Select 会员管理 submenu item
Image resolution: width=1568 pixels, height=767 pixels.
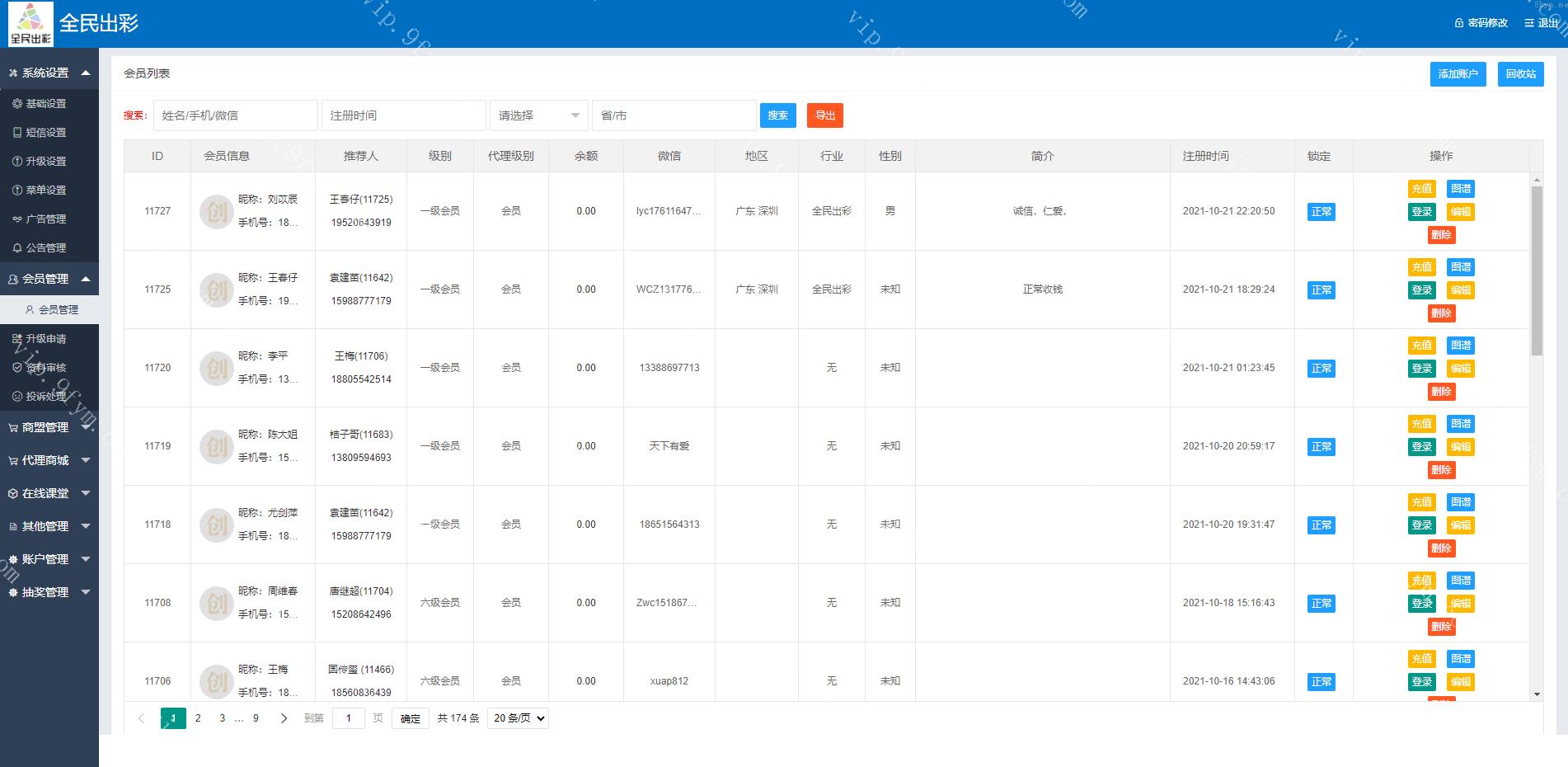pyautogui.click(x=58, y=310)
